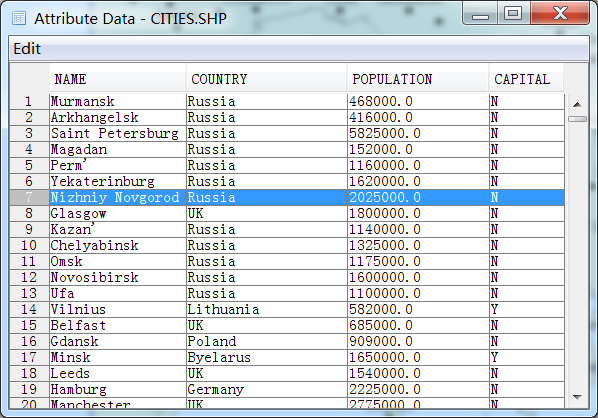Click population value 5825000.0

(x=418, y=133)
